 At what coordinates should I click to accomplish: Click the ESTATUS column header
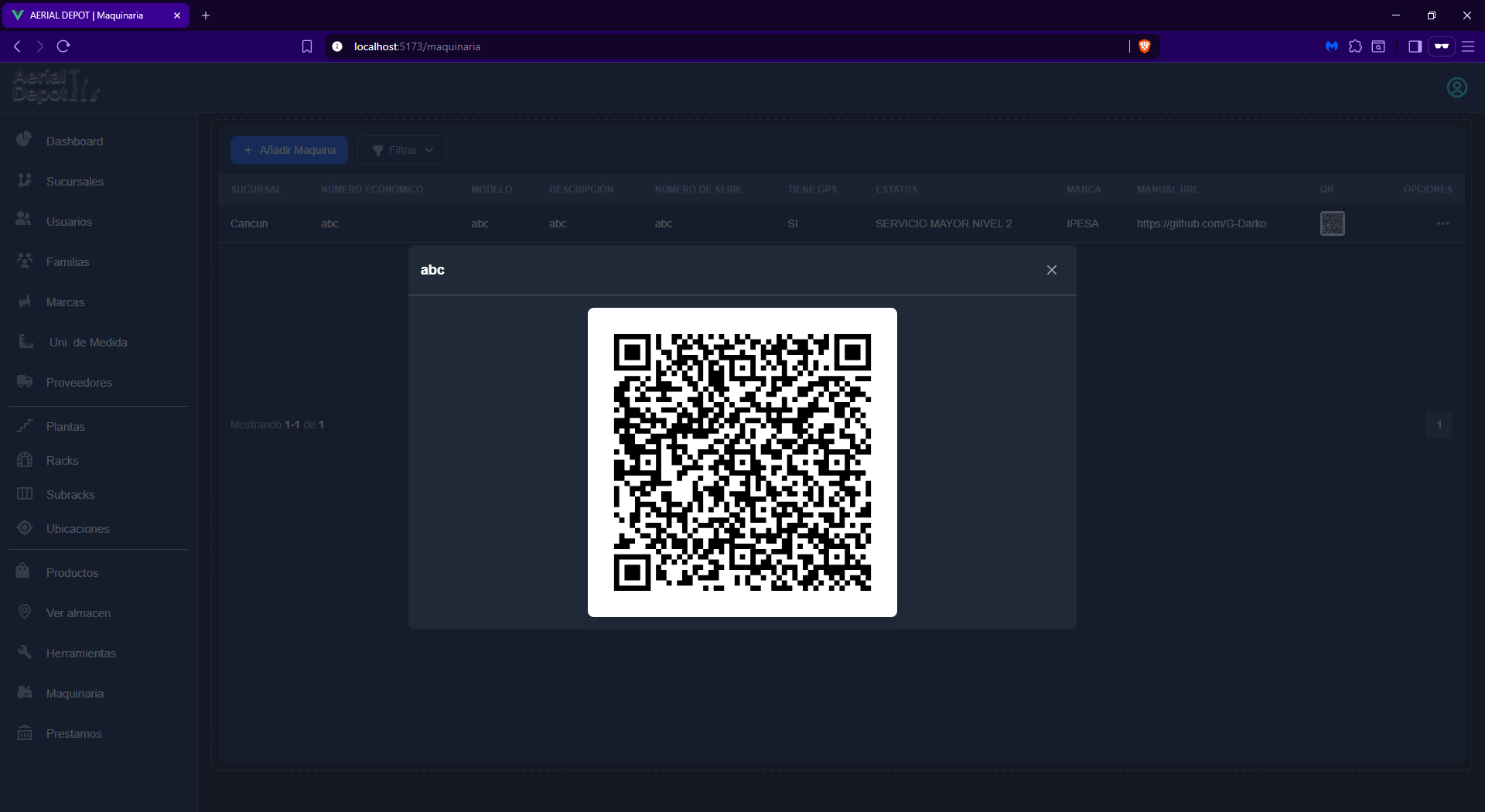[896, 189]
